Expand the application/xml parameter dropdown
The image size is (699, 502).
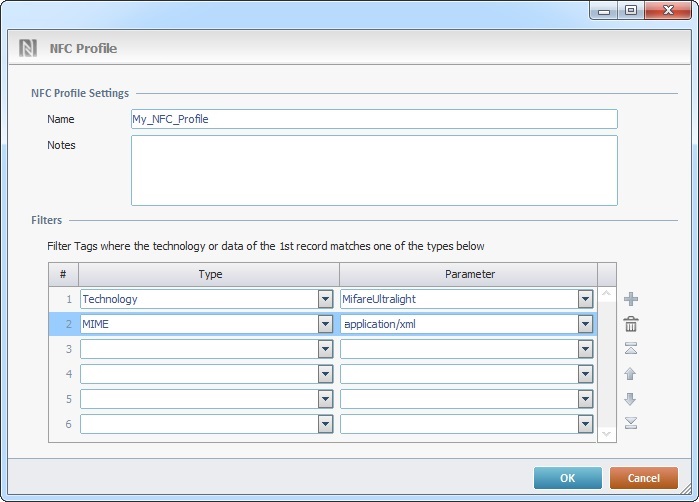(585, 324)
